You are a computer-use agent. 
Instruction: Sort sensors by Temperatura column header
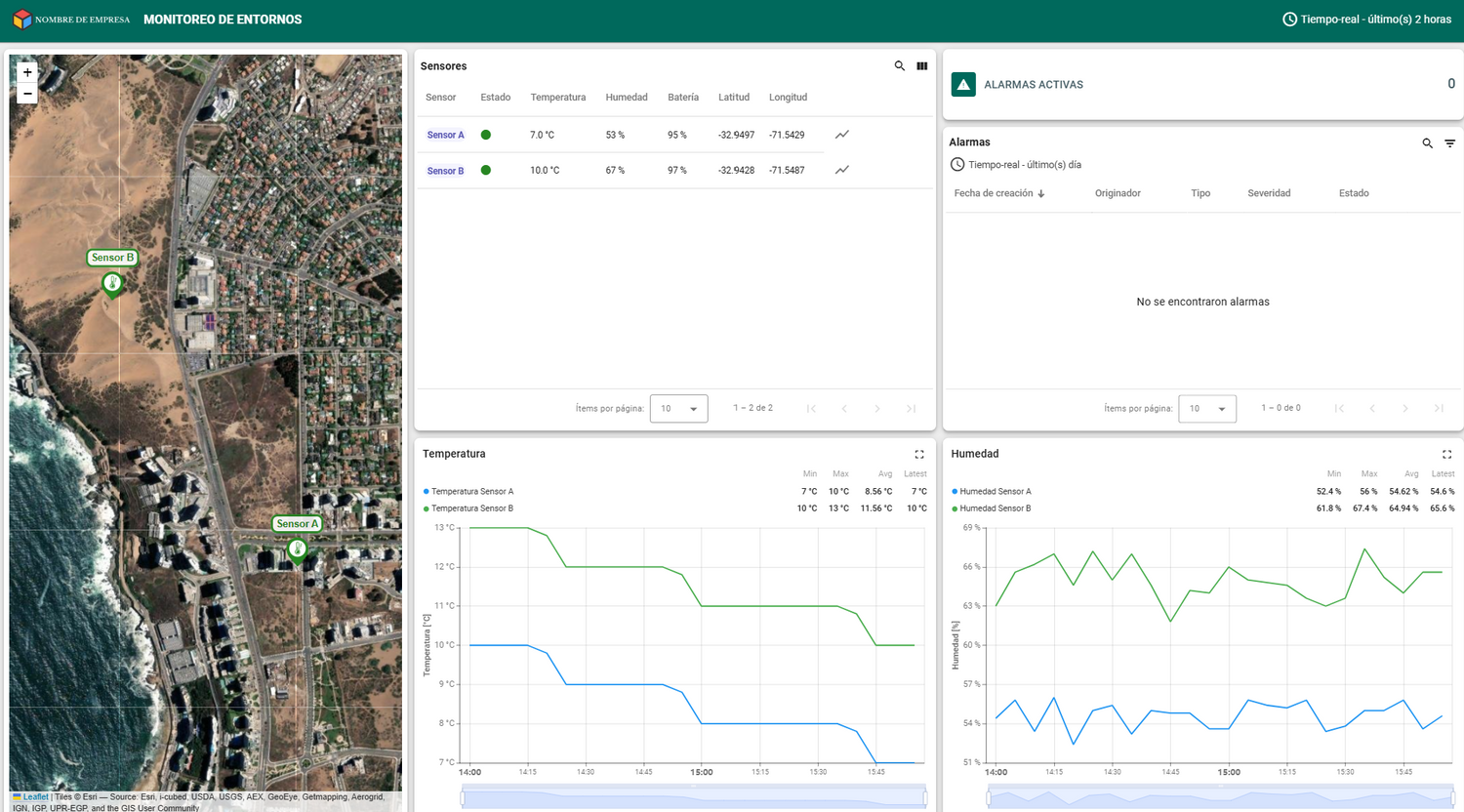(x=557, y=98)
